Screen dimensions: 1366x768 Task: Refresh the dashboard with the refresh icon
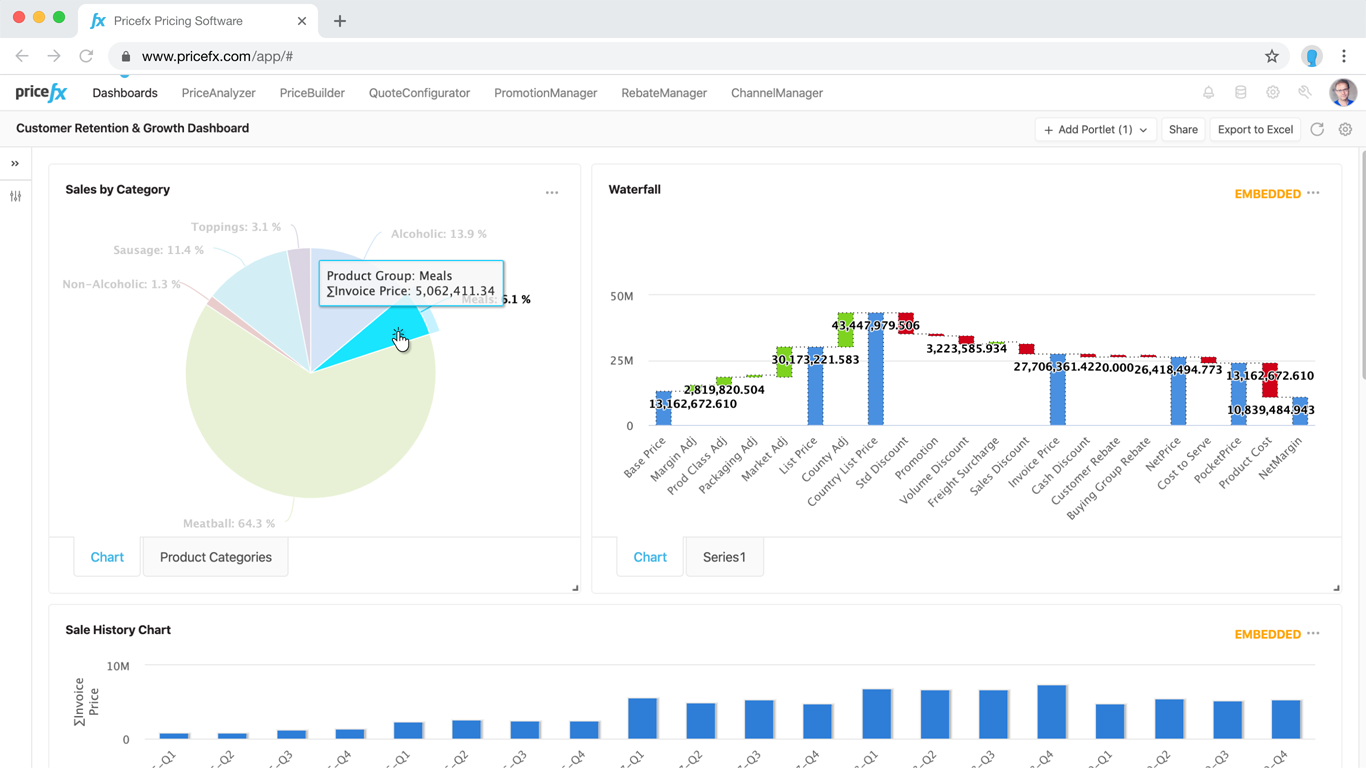(1317, 129)
